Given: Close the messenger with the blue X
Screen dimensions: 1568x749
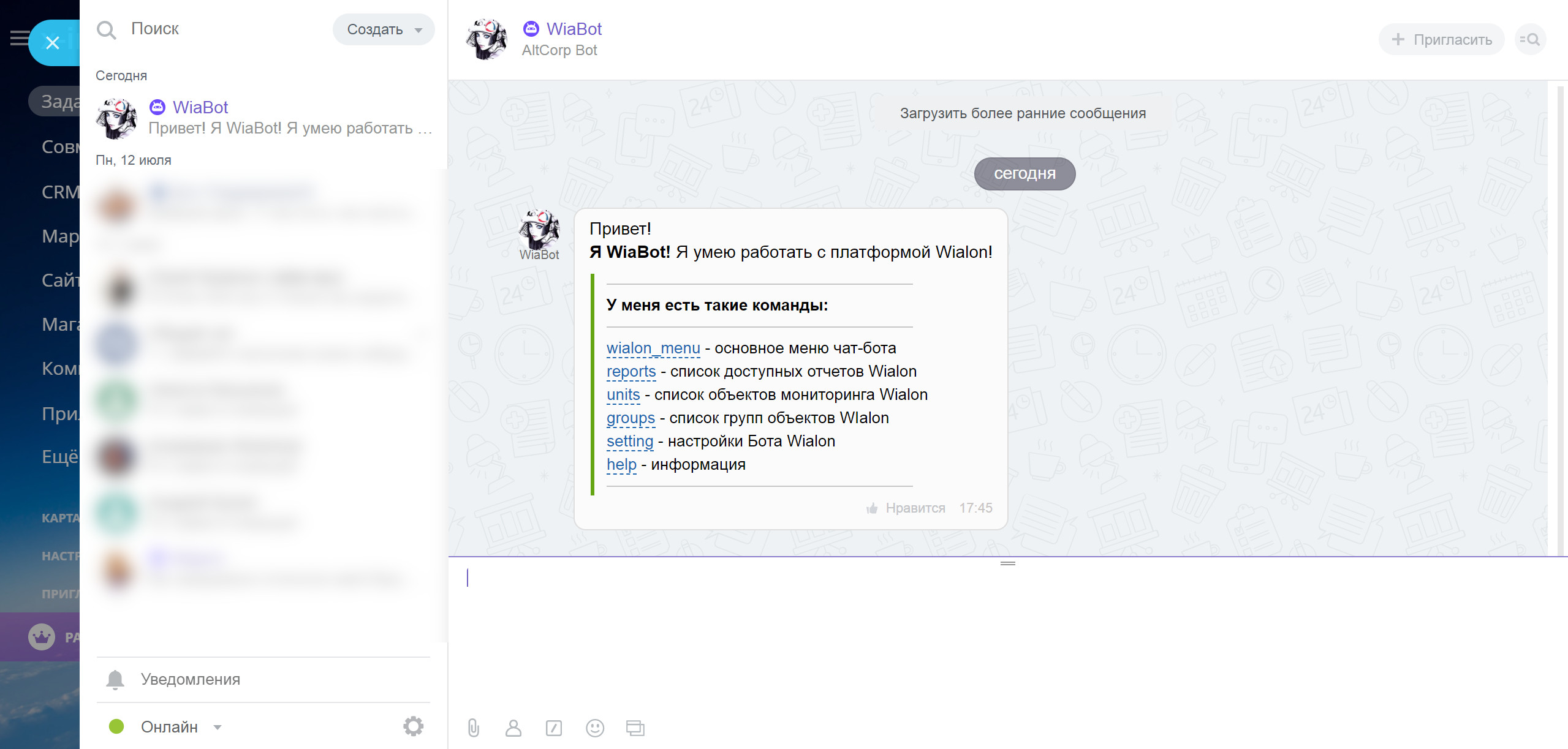Looking at the screenshot, I should coord(53,43).
